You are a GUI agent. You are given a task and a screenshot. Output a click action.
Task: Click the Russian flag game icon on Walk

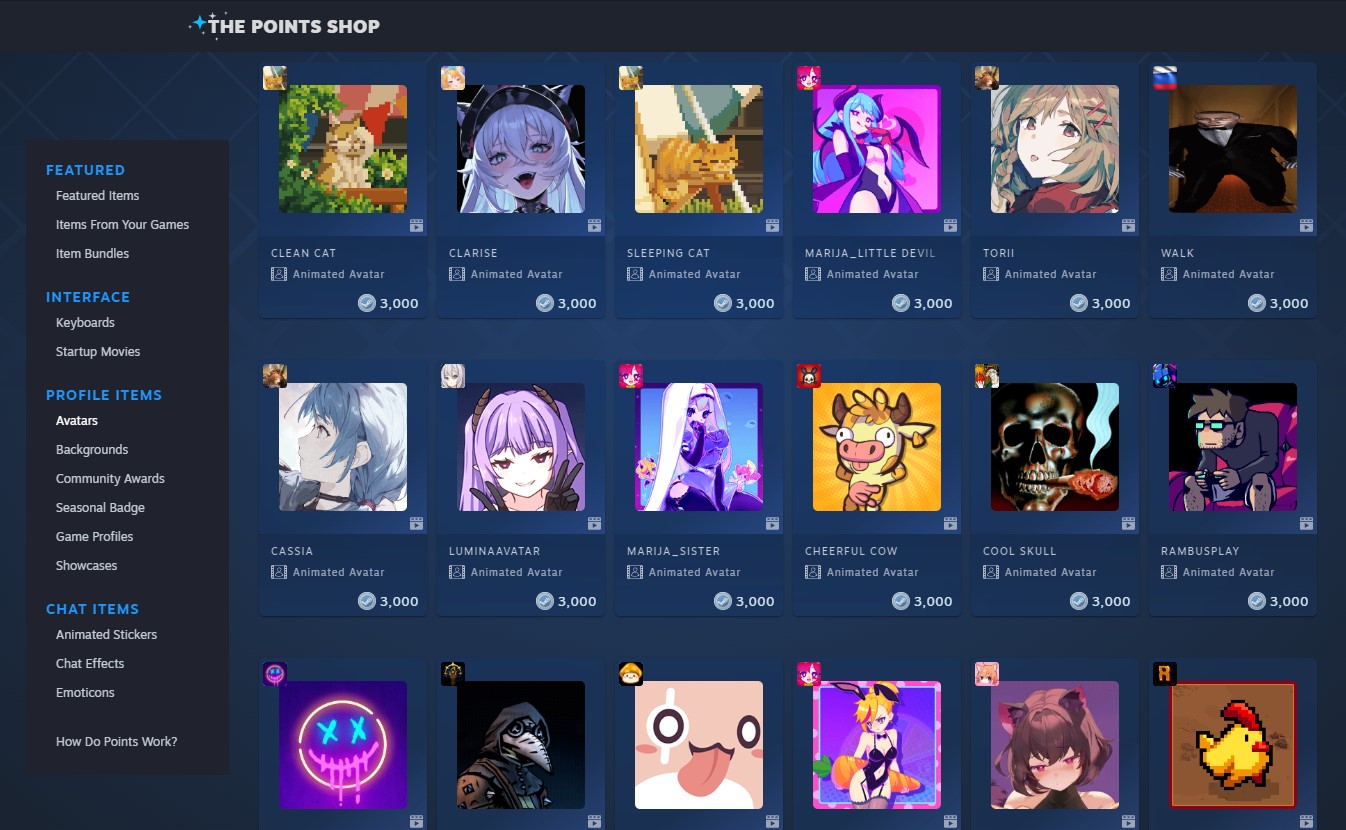1165,78
